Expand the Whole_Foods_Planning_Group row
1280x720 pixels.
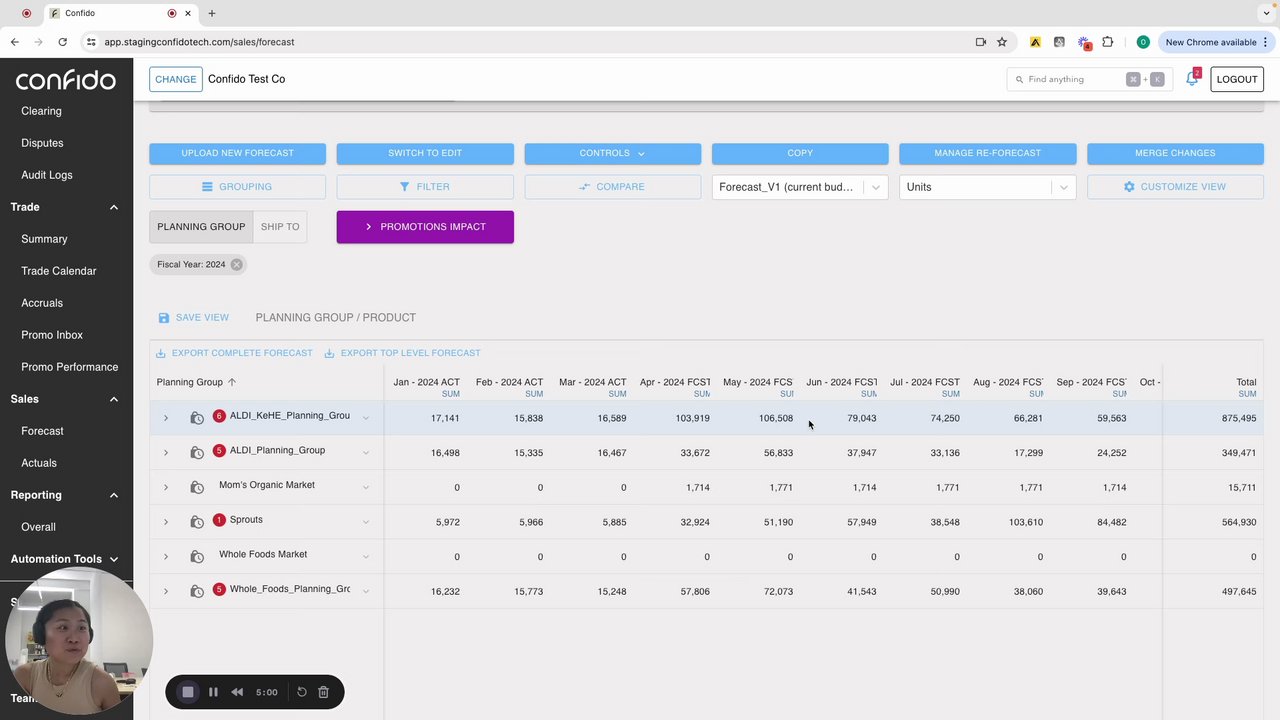click(166, 592)
